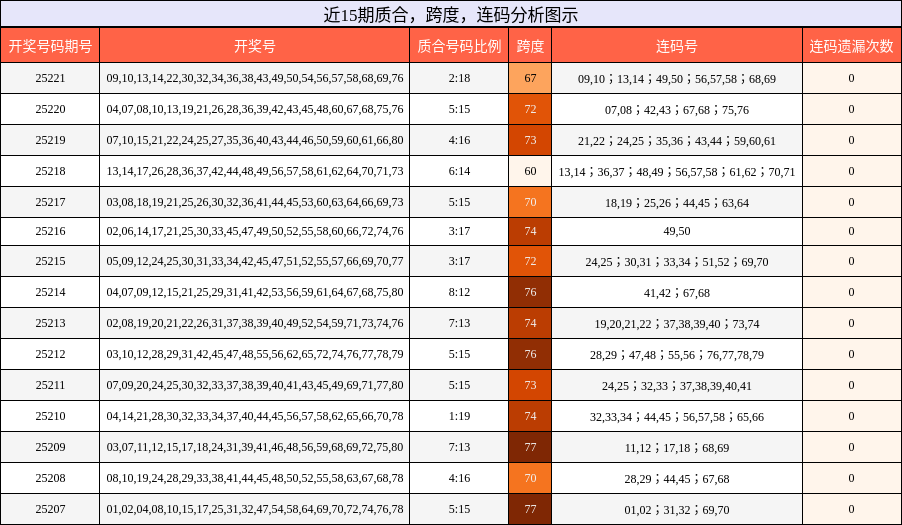Click consecutive numbers 11,12；17,18；68,69
This screenshot has width=902, height=525.
click(677, 448)
